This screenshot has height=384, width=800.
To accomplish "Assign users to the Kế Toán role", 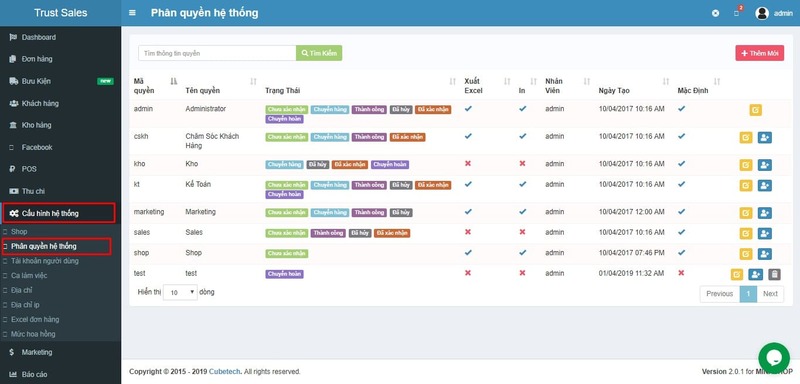I will click(x=764, y=185).
